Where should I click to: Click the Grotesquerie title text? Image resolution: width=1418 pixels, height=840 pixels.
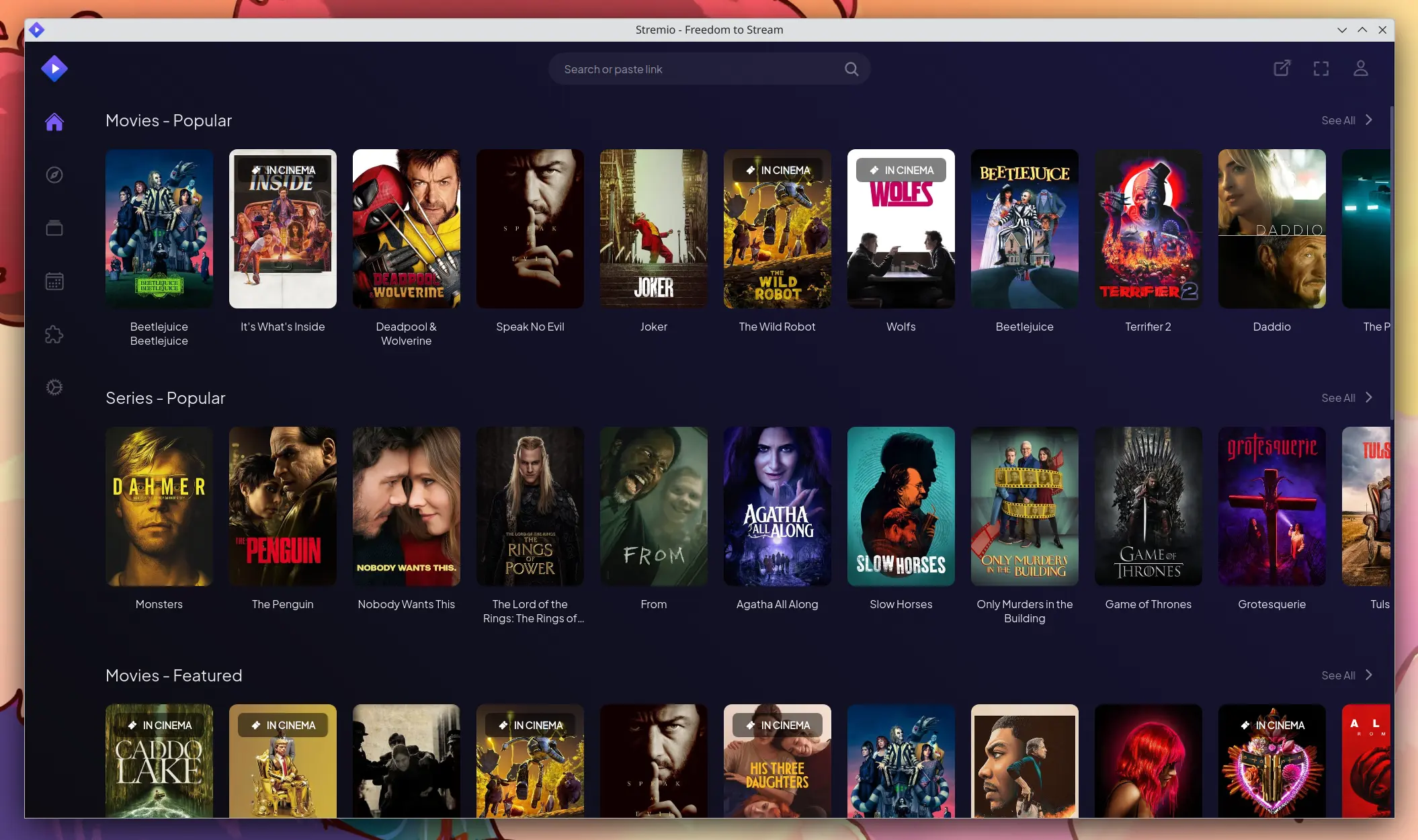pyautogui.click(x=1272, y=604)
